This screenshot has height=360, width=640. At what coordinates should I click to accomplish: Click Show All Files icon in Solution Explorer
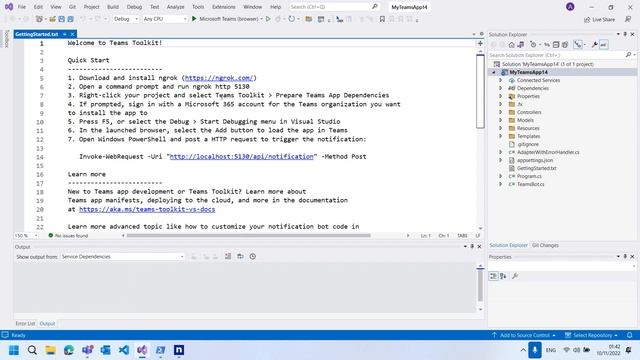565,44
